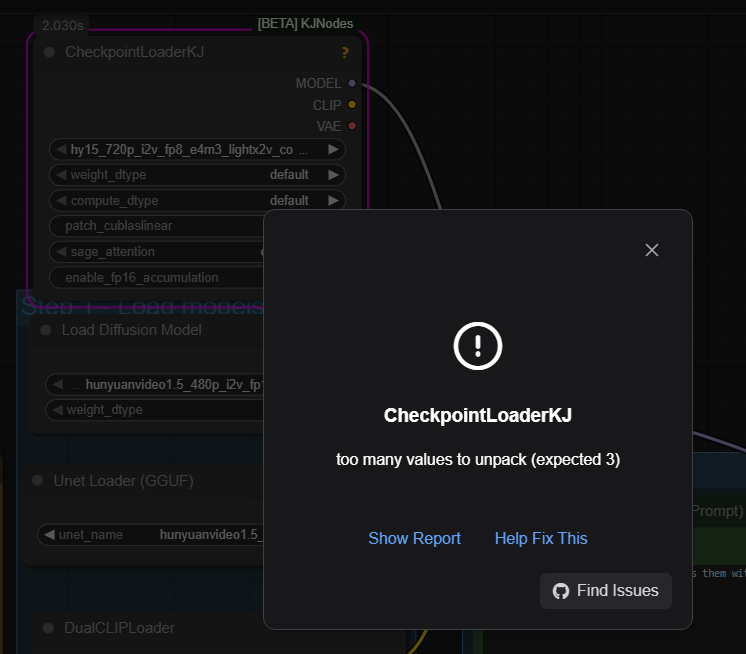
Task: Click the MODEL output socket
Action: pos(352,83)
